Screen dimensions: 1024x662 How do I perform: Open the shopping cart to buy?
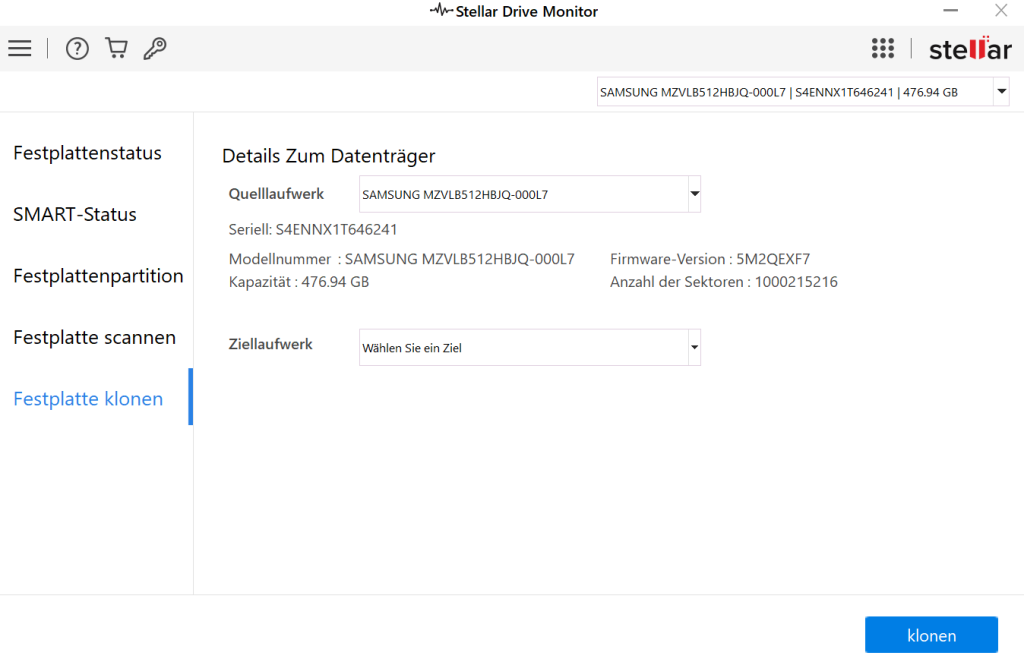pyautogui.click(x=116, y=48)
